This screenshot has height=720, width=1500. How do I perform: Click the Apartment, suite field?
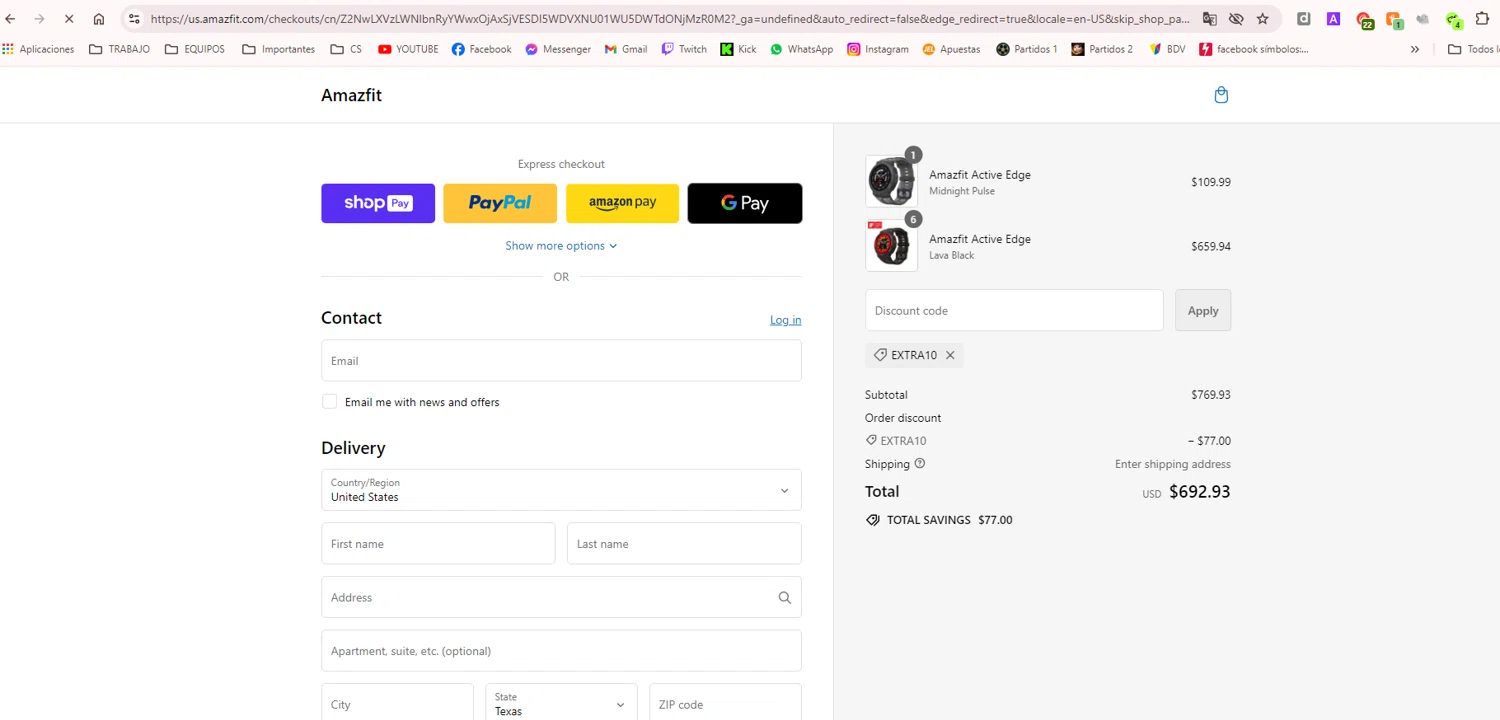561,651
